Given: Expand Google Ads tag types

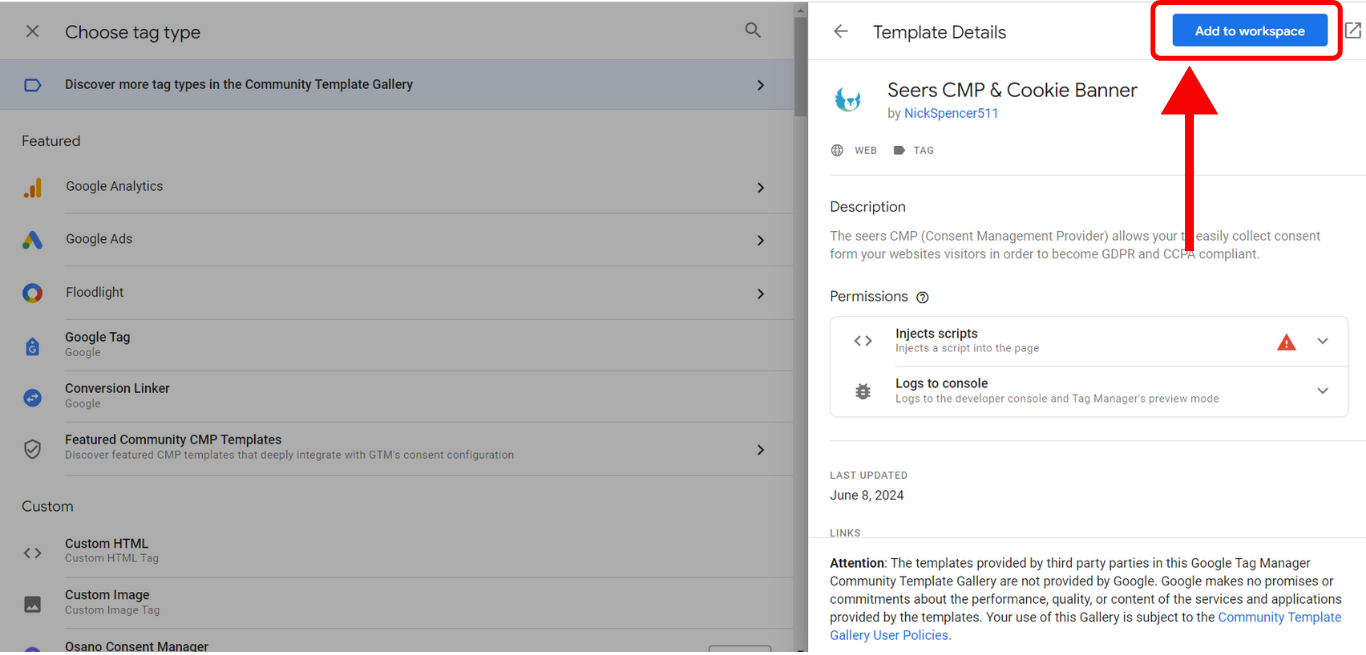Looking at the screenshot, I should pos(761,241).
